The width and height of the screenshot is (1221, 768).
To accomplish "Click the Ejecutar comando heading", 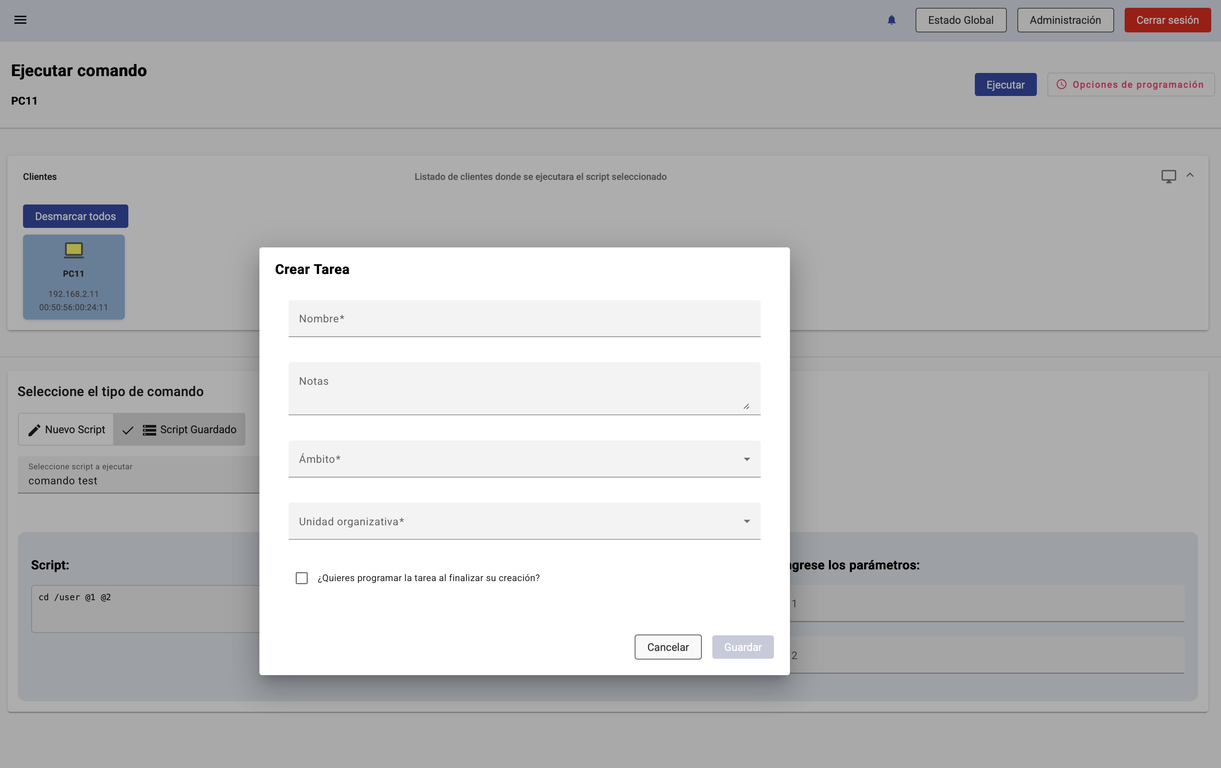I will coord(79,71).
